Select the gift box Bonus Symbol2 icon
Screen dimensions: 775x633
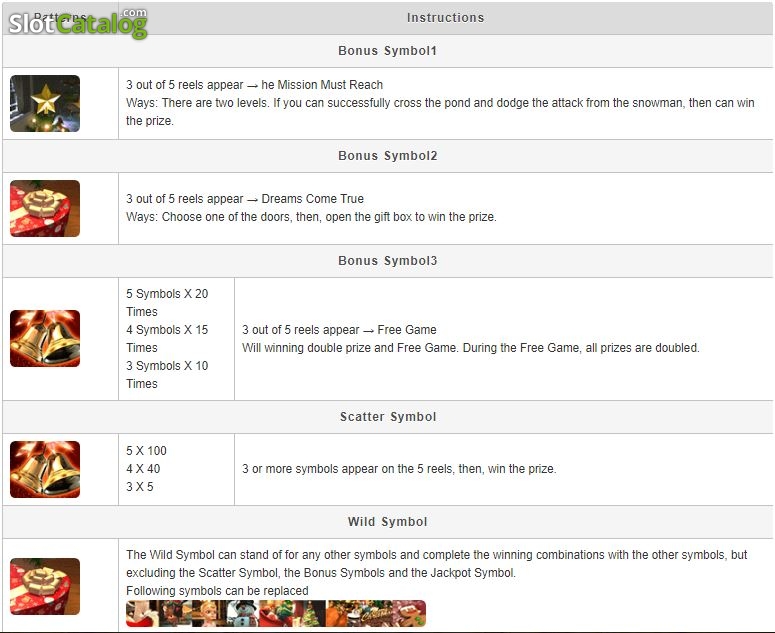44,209
